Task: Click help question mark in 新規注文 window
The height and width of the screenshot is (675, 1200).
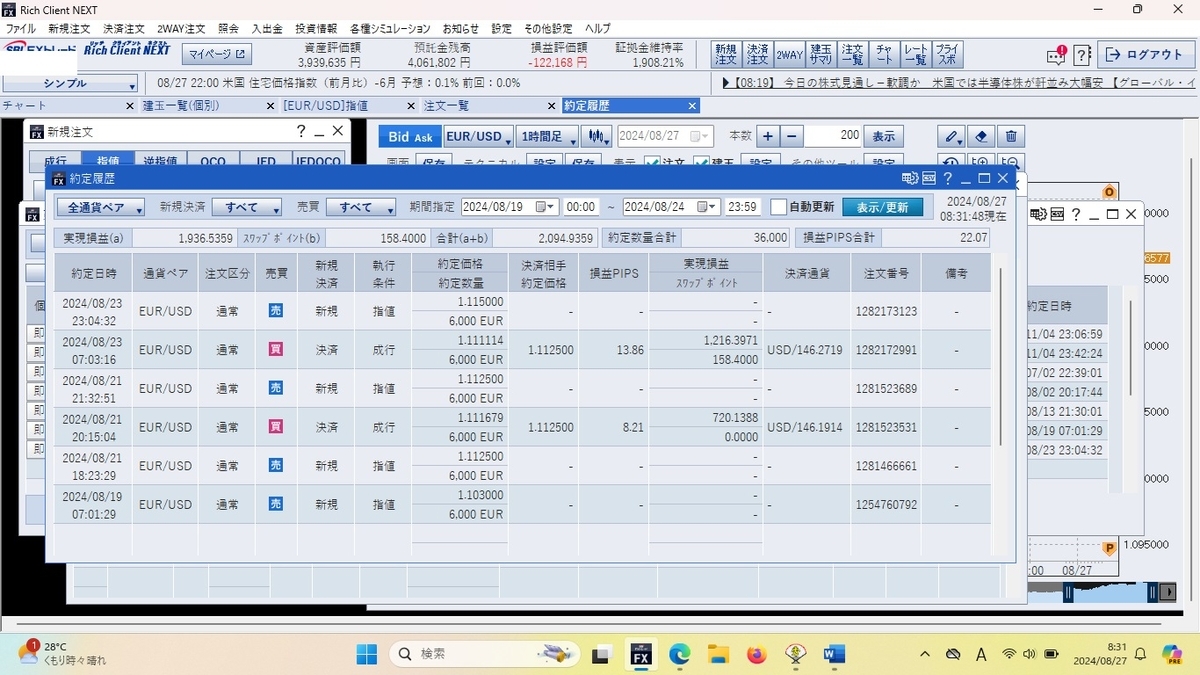Action: 301,131
